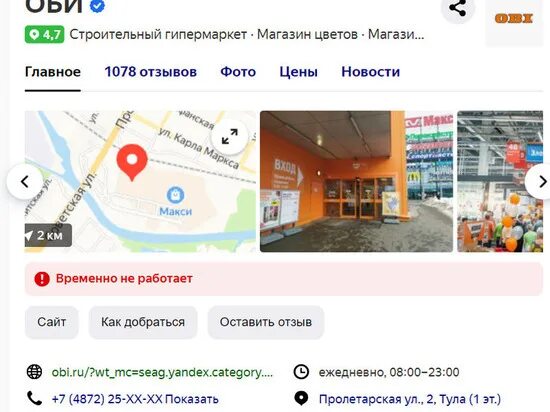Click the blue verified checkmark badge

pyautogui.click(x=97, y=6)
